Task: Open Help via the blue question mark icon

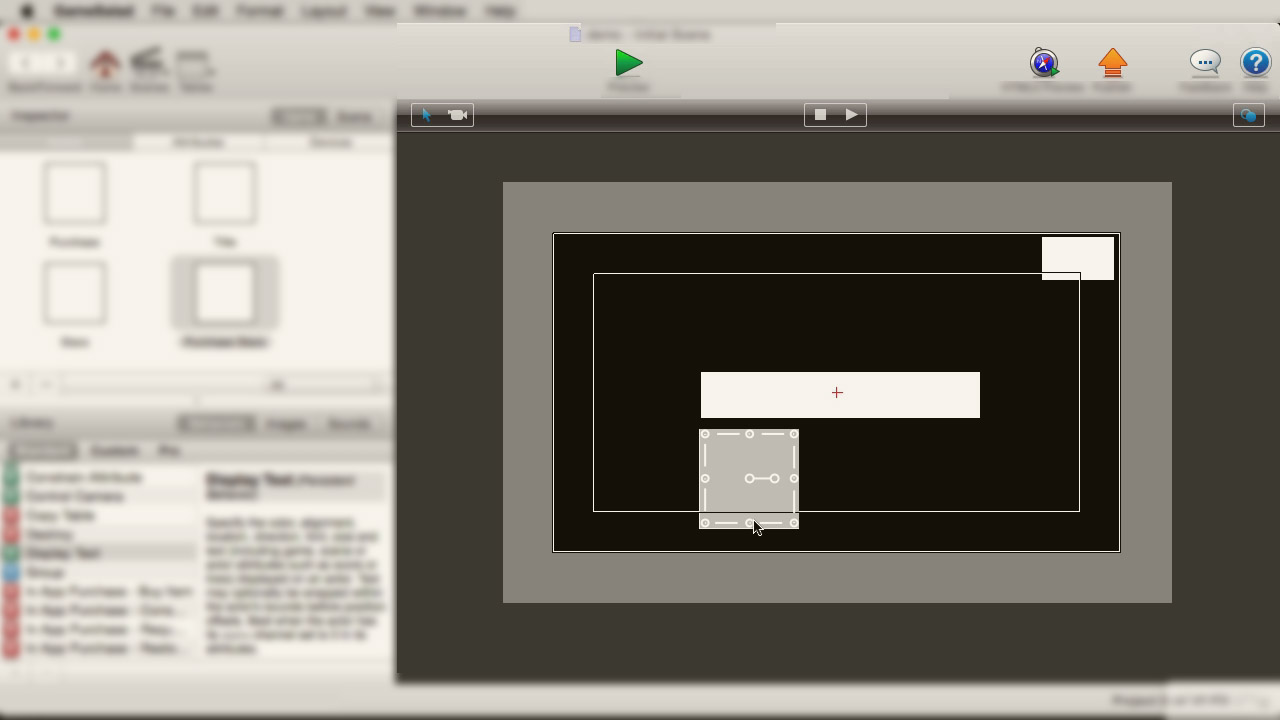Action: [x=1255, y=62]
